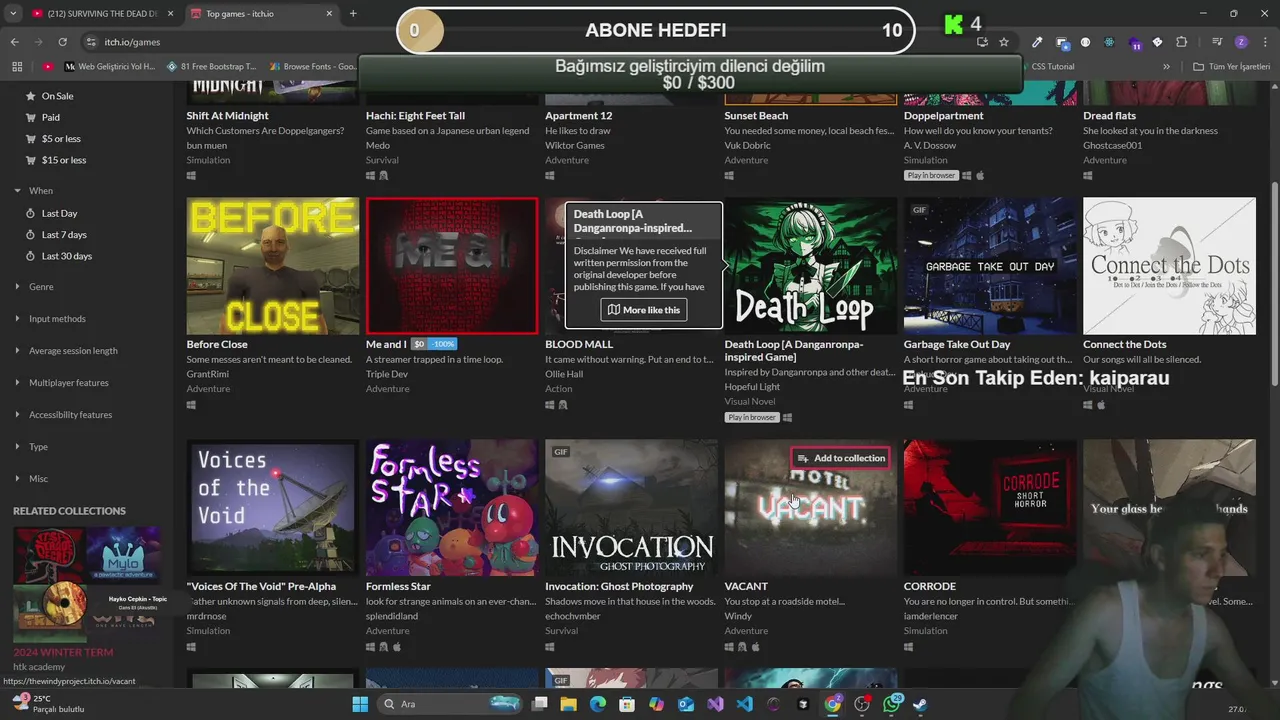
Task: Click the clock icon beside Last 7 days
Action: [x=28, y=235]
